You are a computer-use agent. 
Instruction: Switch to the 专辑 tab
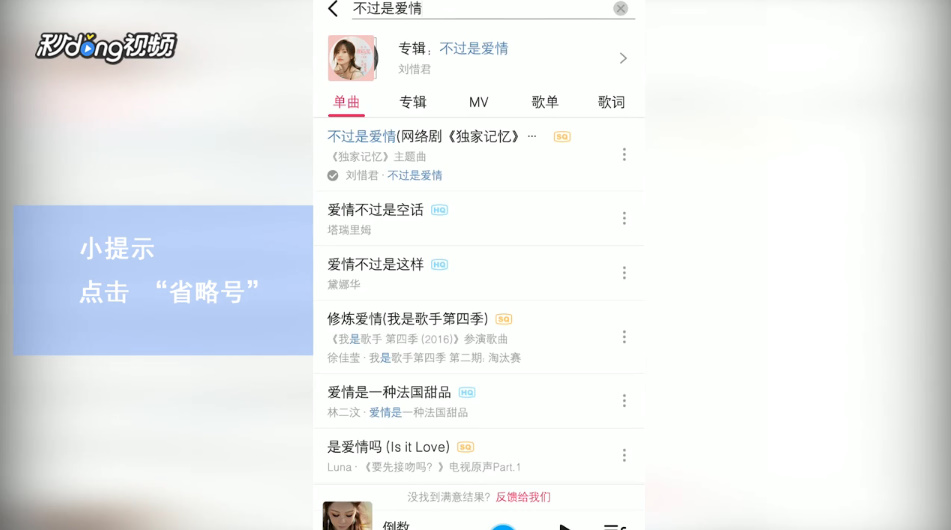(x=412, y=102)
